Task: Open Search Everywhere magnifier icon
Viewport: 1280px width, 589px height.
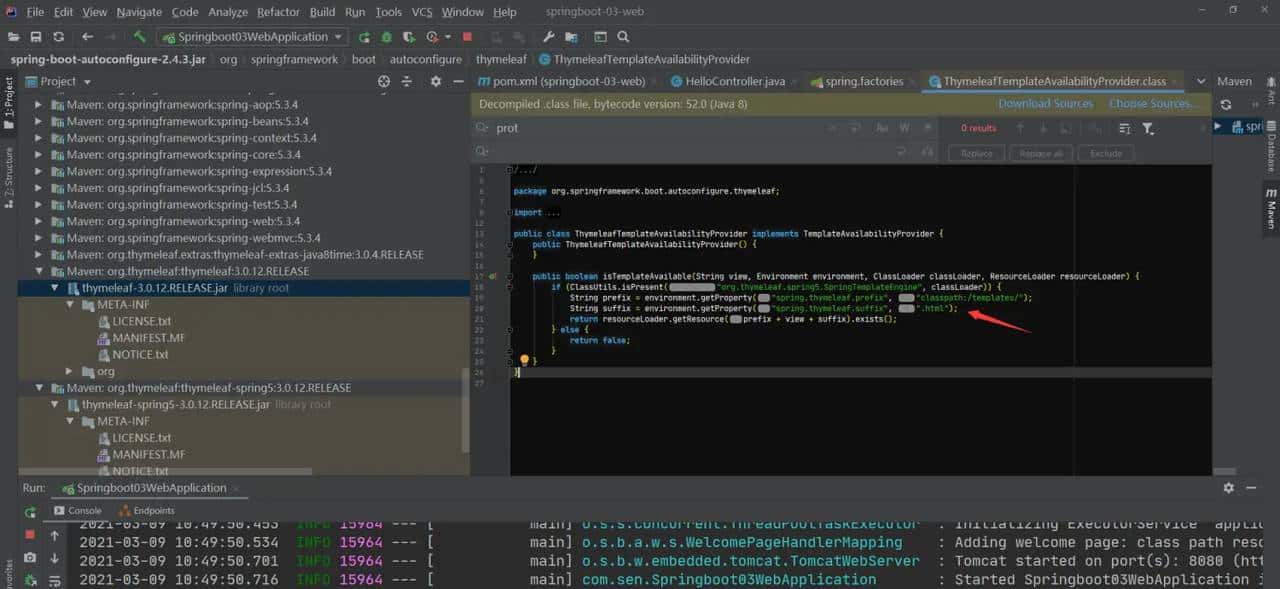Action: coord(623,37)
